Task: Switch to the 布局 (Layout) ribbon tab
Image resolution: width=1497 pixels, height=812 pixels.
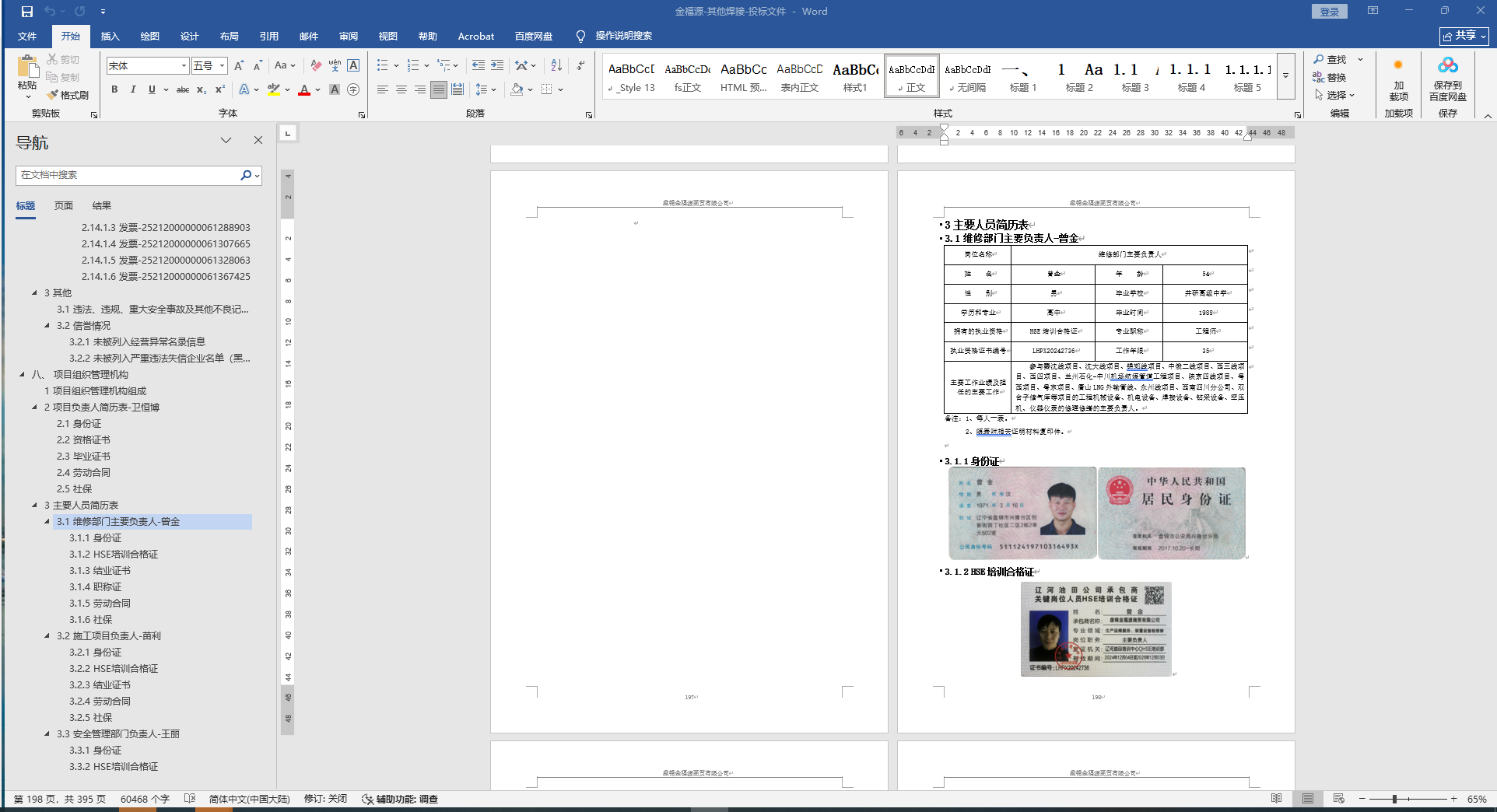Action: 230,37
